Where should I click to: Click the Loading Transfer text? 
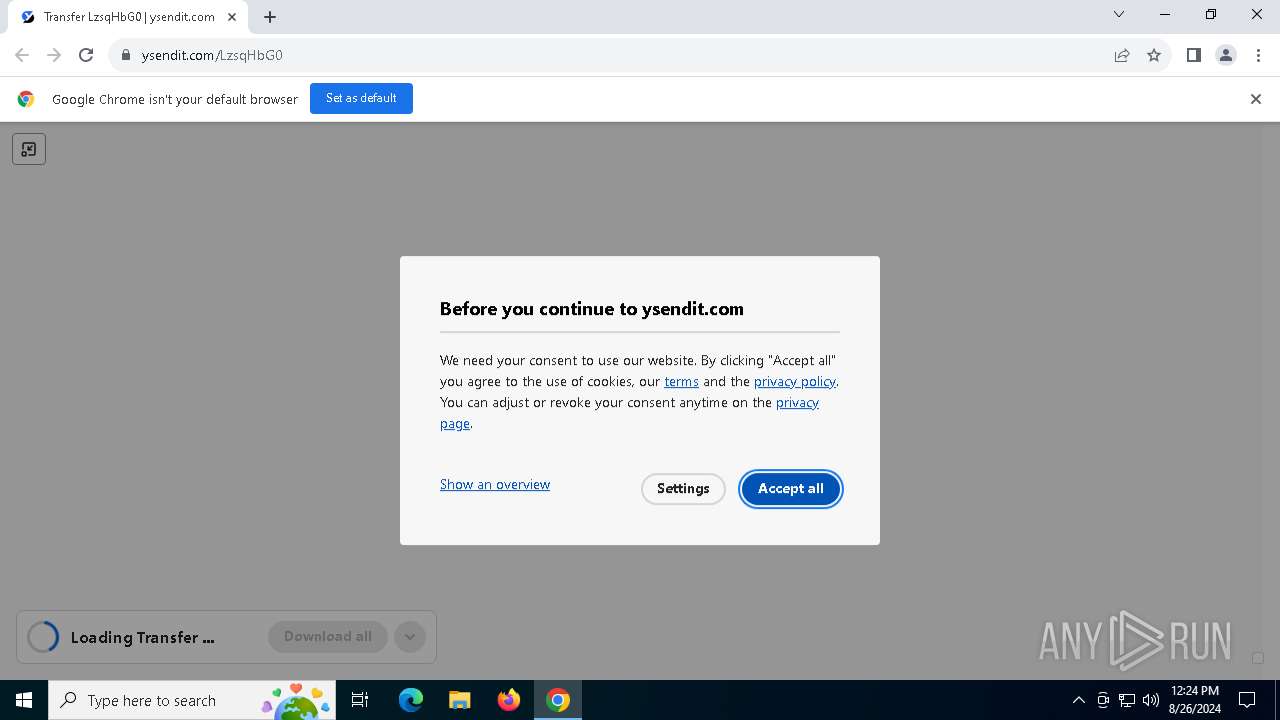142,637
